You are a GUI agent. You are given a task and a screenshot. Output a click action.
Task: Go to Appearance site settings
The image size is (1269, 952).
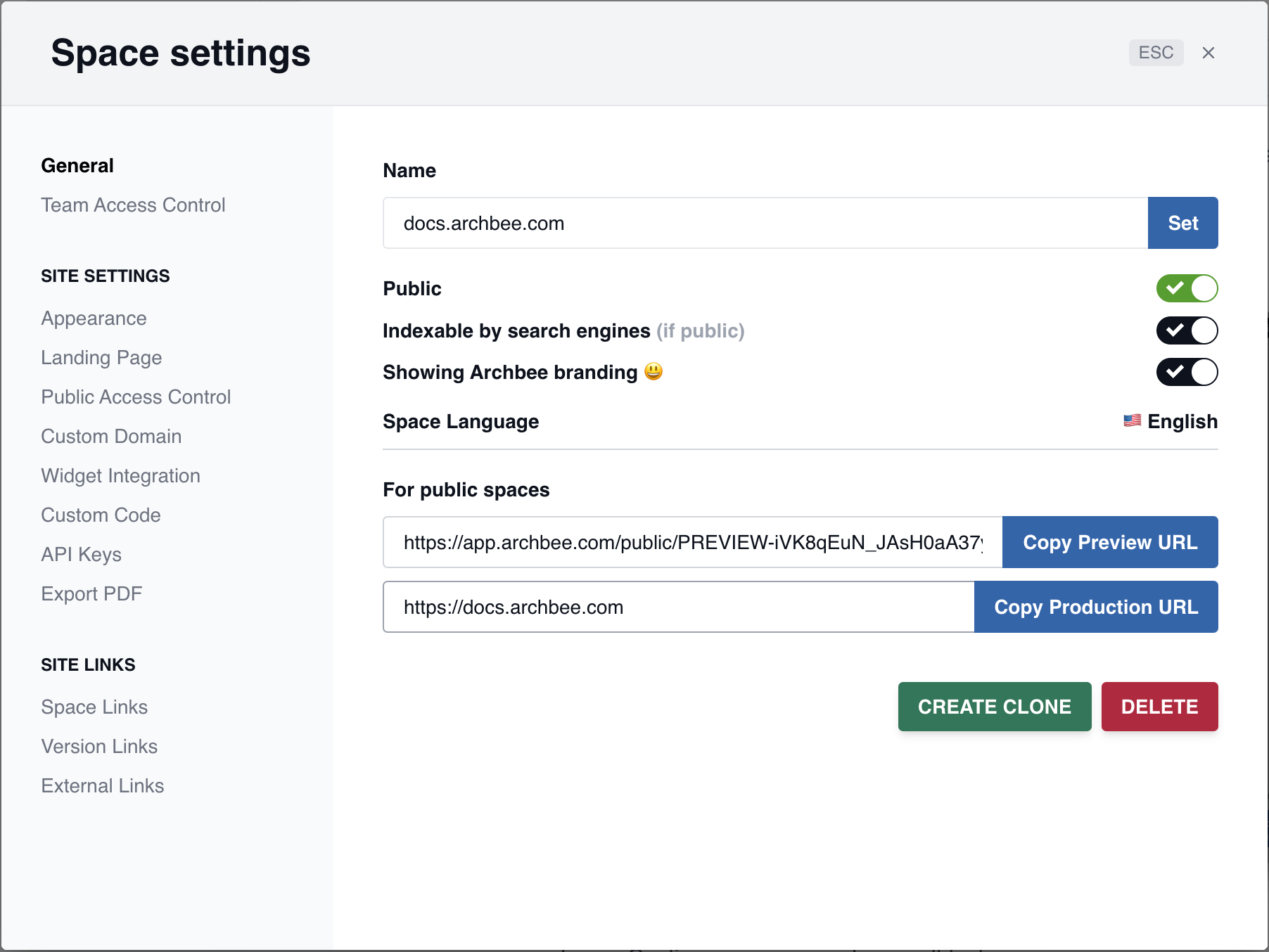pos(94,319)
